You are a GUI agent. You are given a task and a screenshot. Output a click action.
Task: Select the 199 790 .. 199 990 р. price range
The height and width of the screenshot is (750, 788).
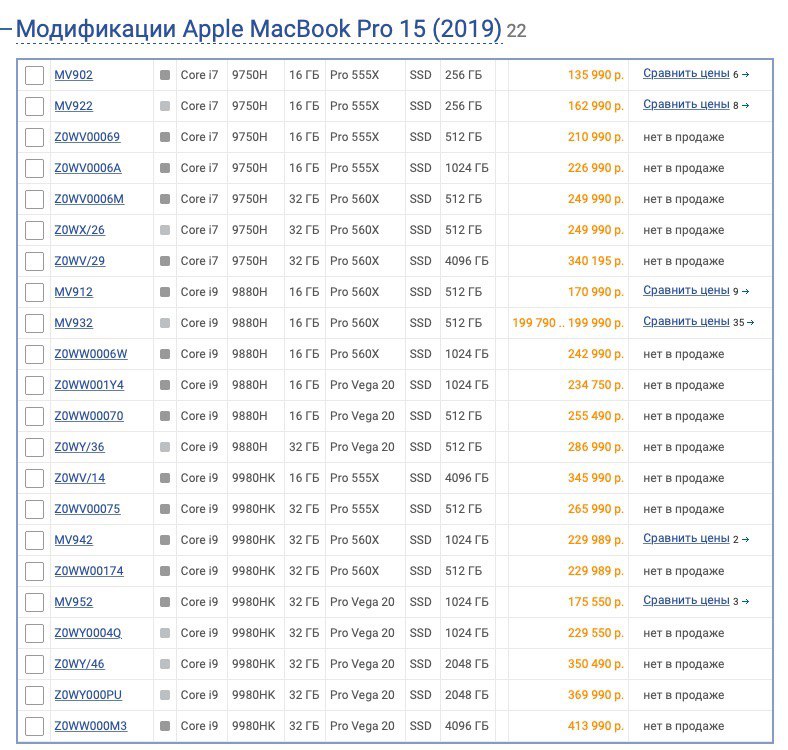click(568, 323)
